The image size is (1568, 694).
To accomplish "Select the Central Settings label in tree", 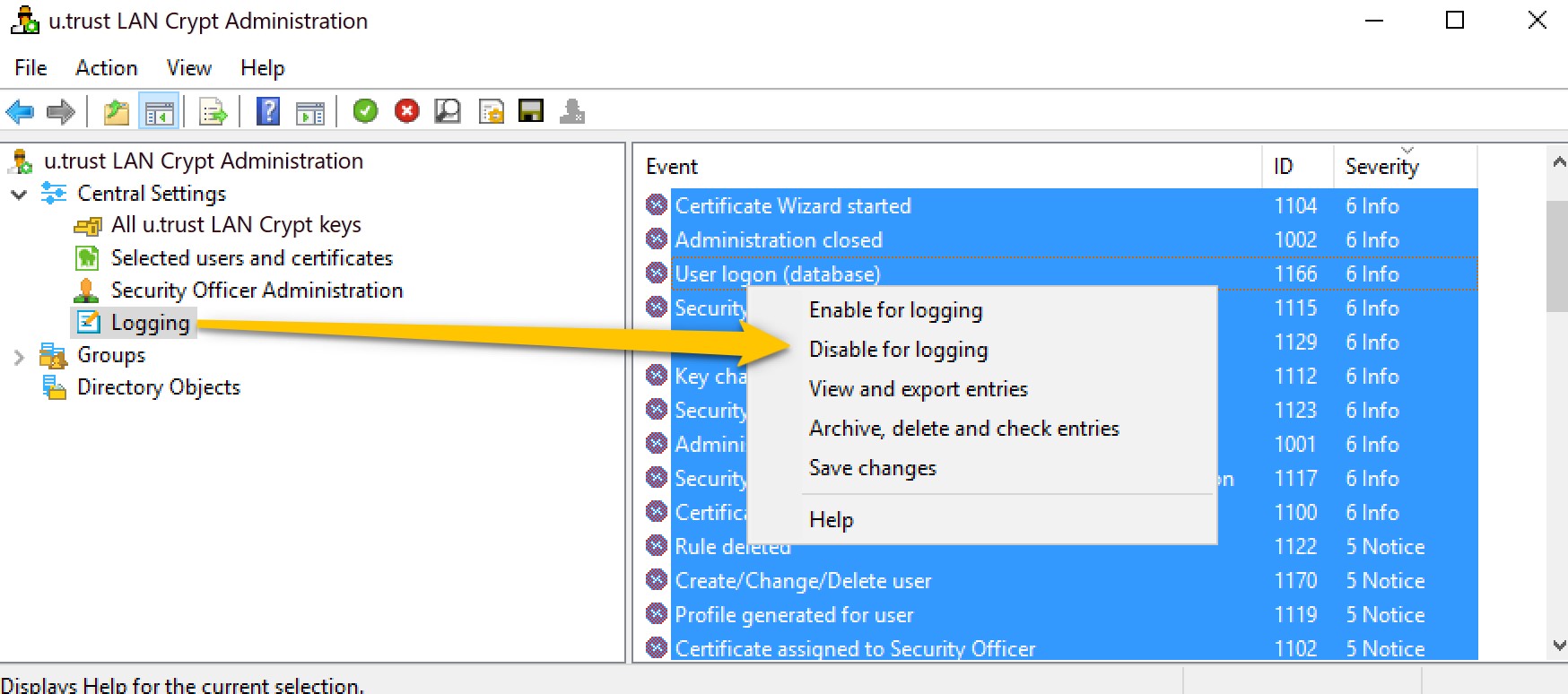I will click(x=152, y=194).
